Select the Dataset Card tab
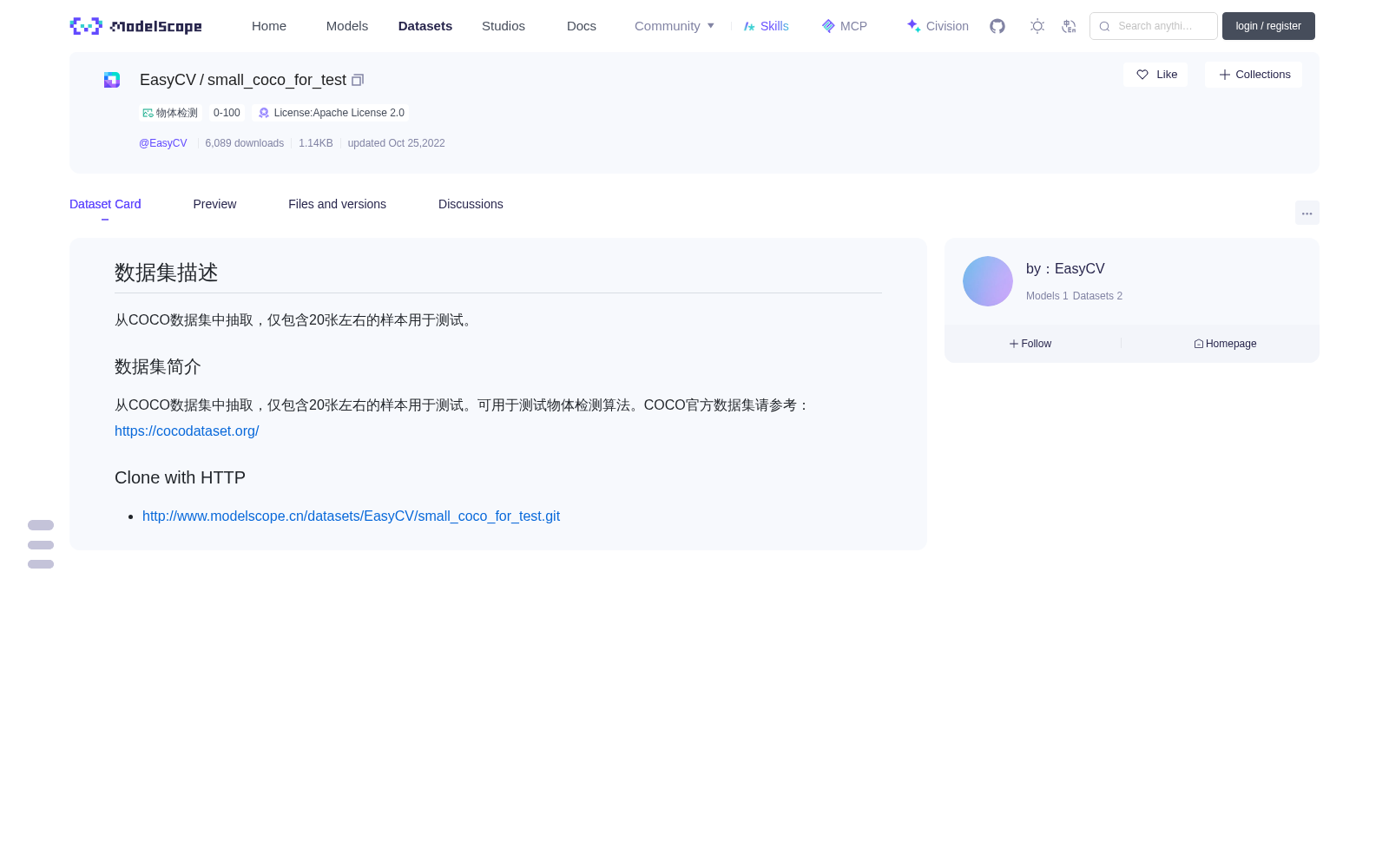The height and width of the screenshot is (868, 1389). tap(105, 204)
